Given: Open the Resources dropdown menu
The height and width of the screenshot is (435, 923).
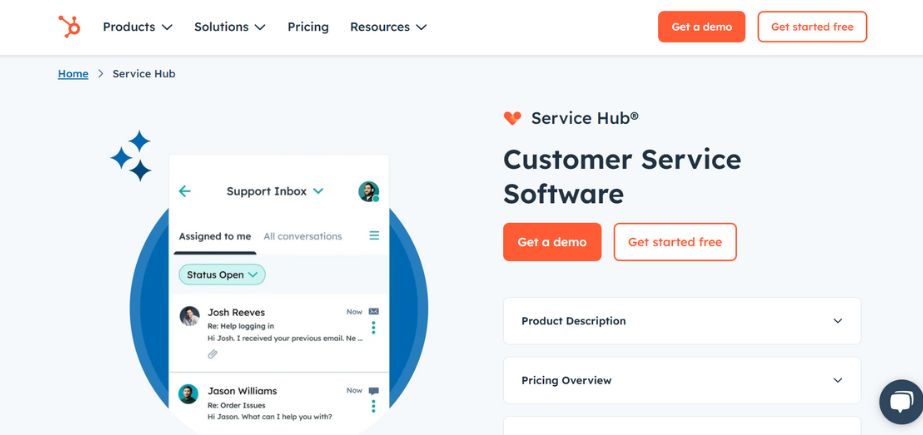Looking at the screenshot, I should point(388,27).
